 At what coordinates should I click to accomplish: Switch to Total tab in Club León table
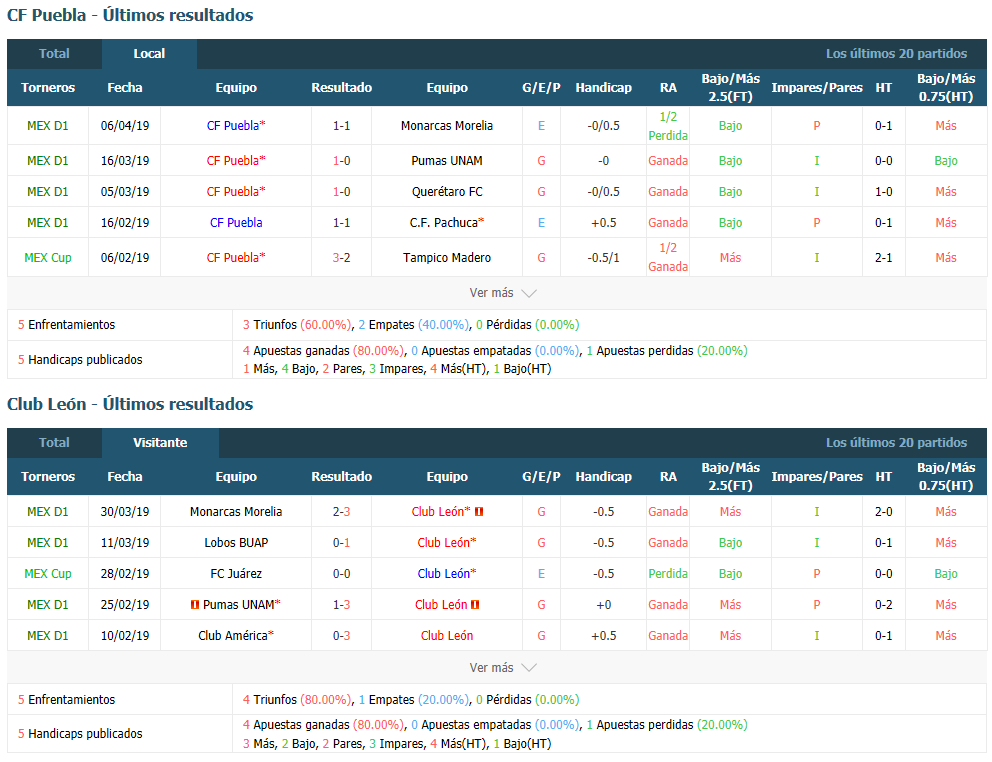54,443
